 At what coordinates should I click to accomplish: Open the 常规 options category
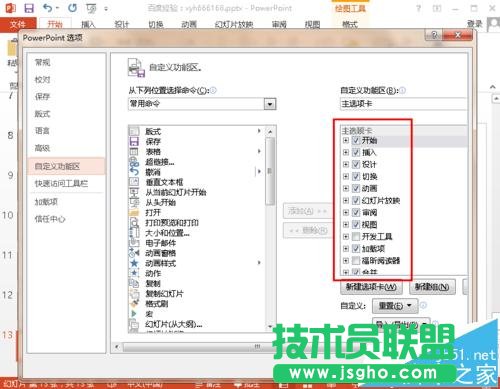(x=42, y=62)
